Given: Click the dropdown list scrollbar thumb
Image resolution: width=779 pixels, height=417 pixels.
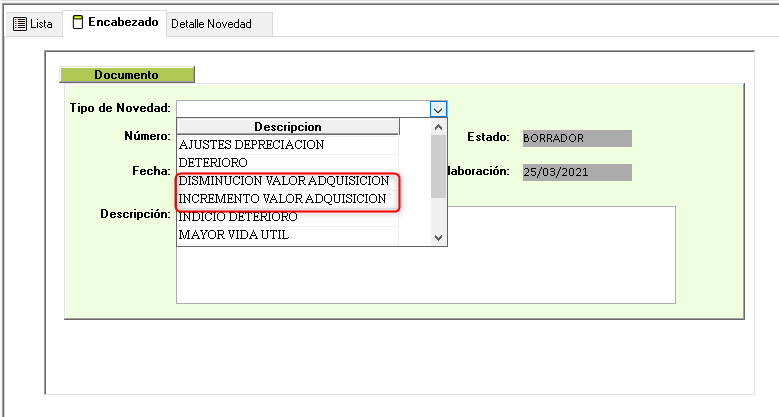Looking at the screenshot, I should pos(437,165).
